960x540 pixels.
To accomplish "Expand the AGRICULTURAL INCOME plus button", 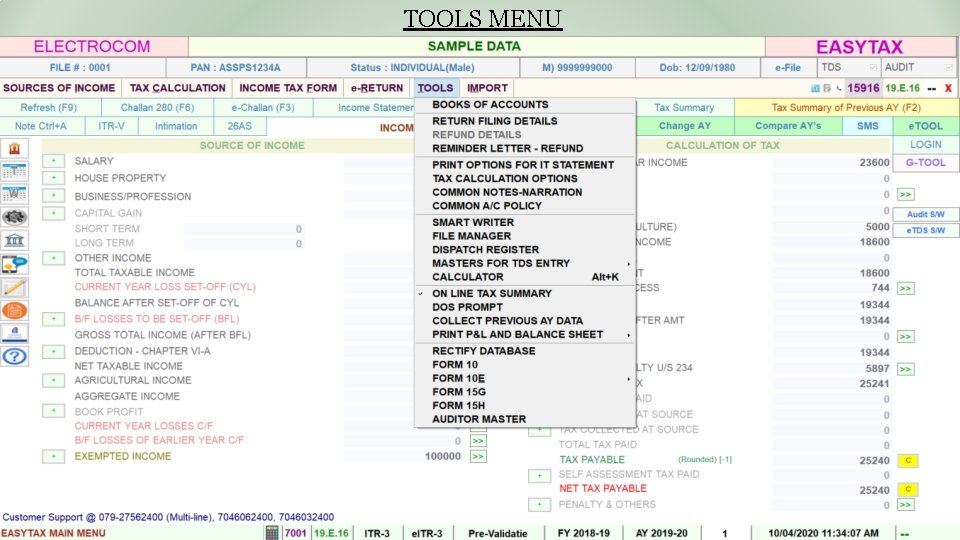I will click(x=53, y=381).
